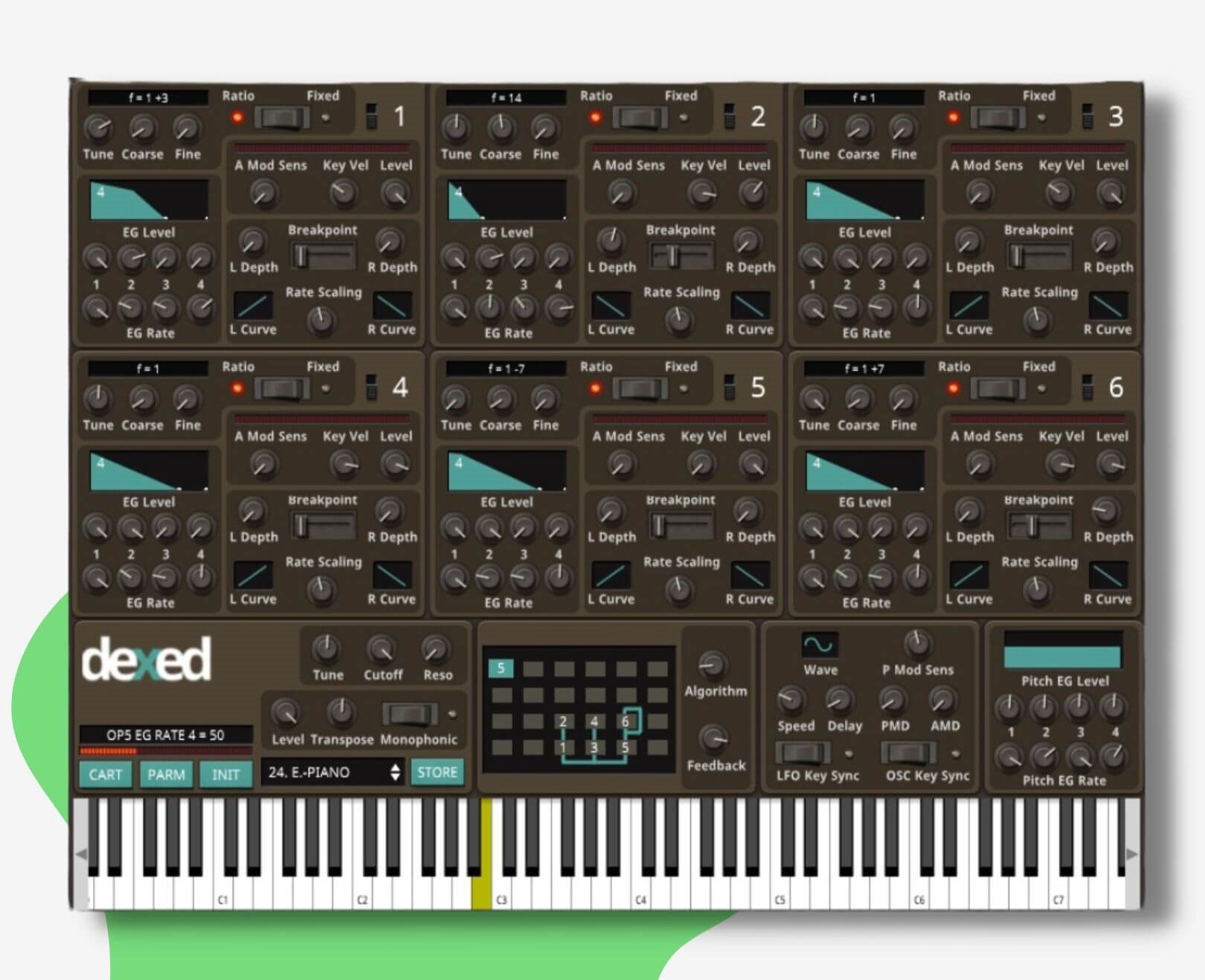Click operator 1 EG Level envelope display

tap(149, 200)
